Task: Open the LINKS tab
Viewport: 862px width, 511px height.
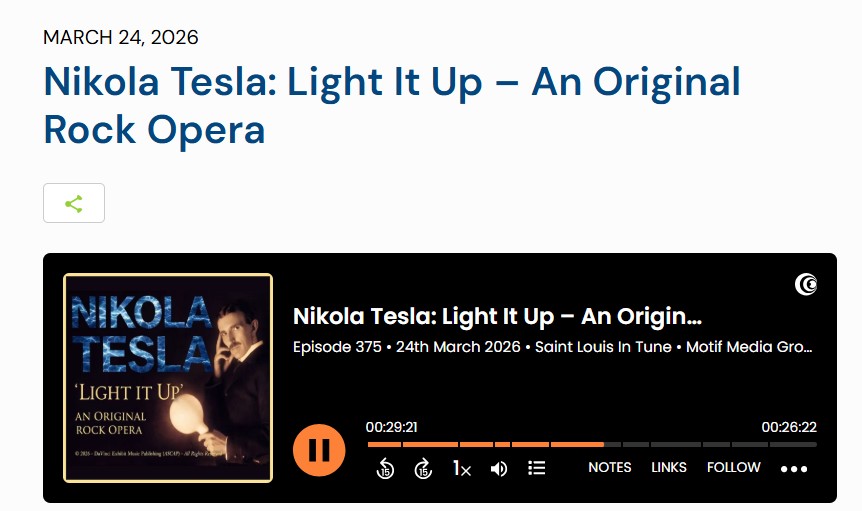Action: [x=669, y=467]
